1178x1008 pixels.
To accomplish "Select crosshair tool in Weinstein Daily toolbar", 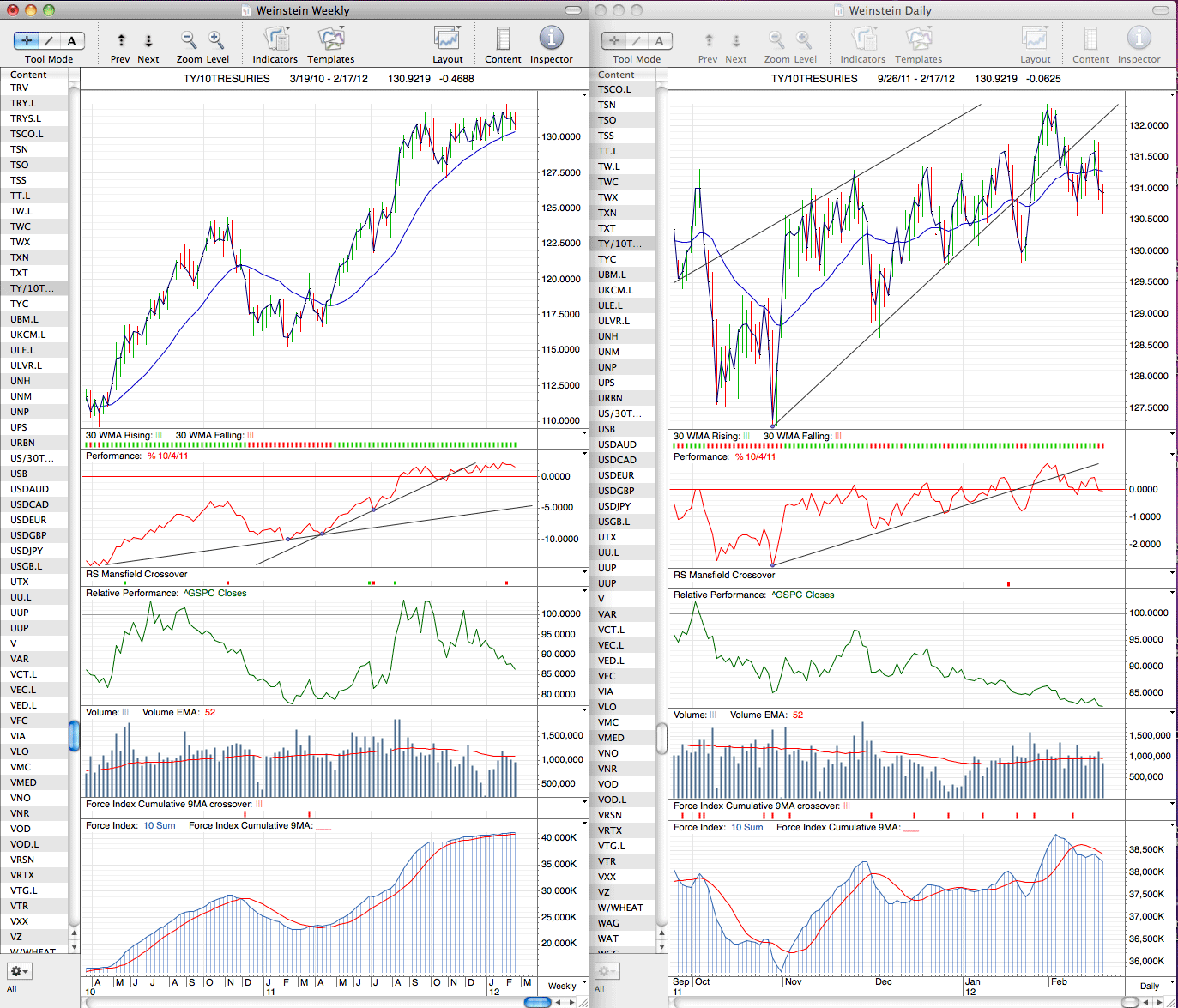I will [x=614, y=40].
